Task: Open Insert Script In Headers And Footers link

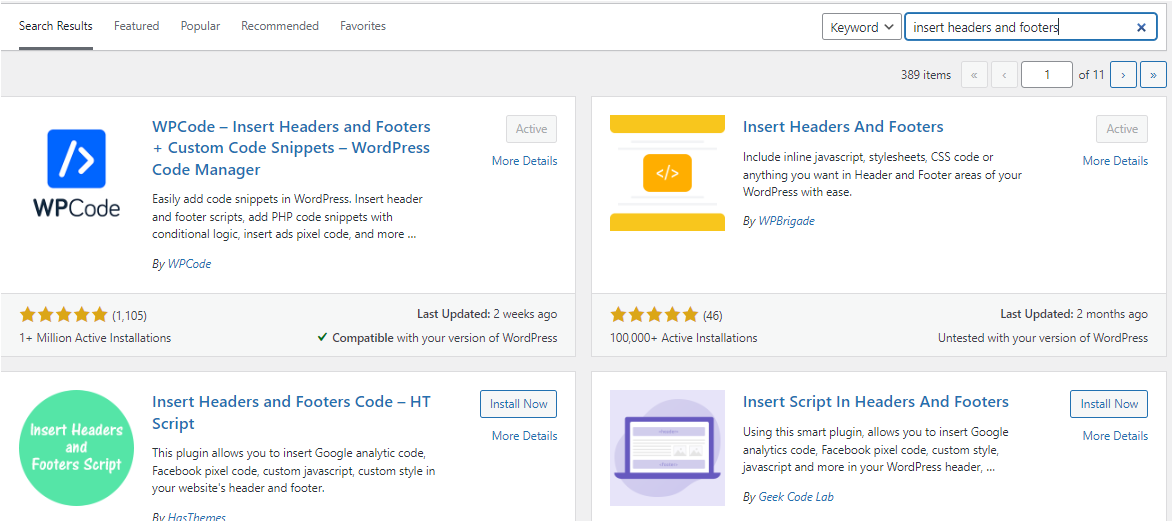Action: pyautogui.click(x=876, y=402)
